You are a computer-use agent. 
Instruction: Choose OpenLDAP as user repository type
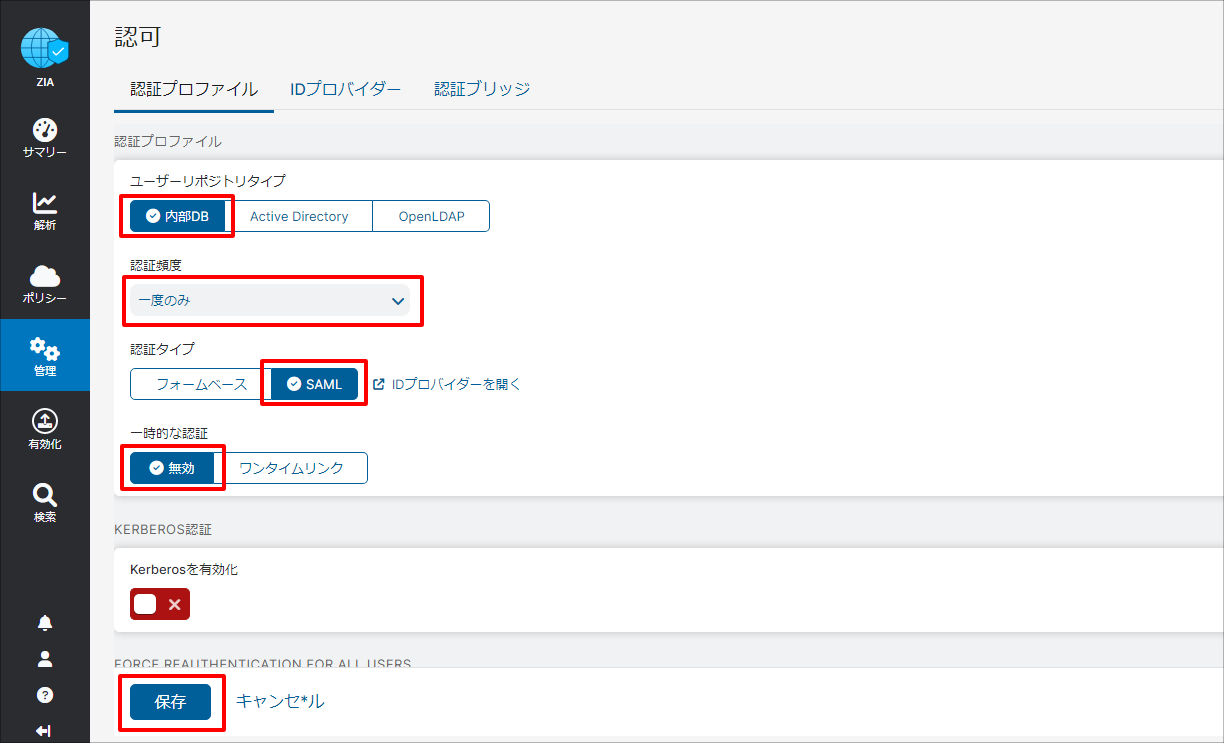point(430,215)
